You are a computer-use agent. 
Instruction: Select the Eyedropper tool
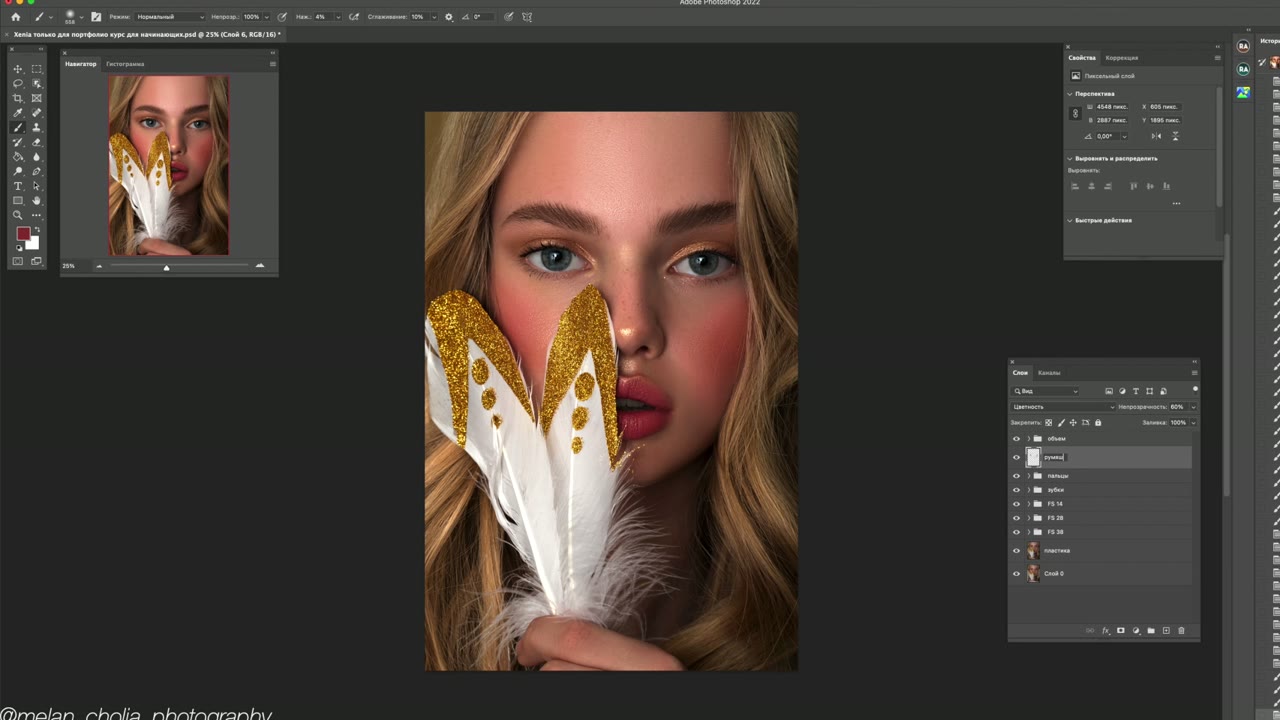tap(18, 113)
